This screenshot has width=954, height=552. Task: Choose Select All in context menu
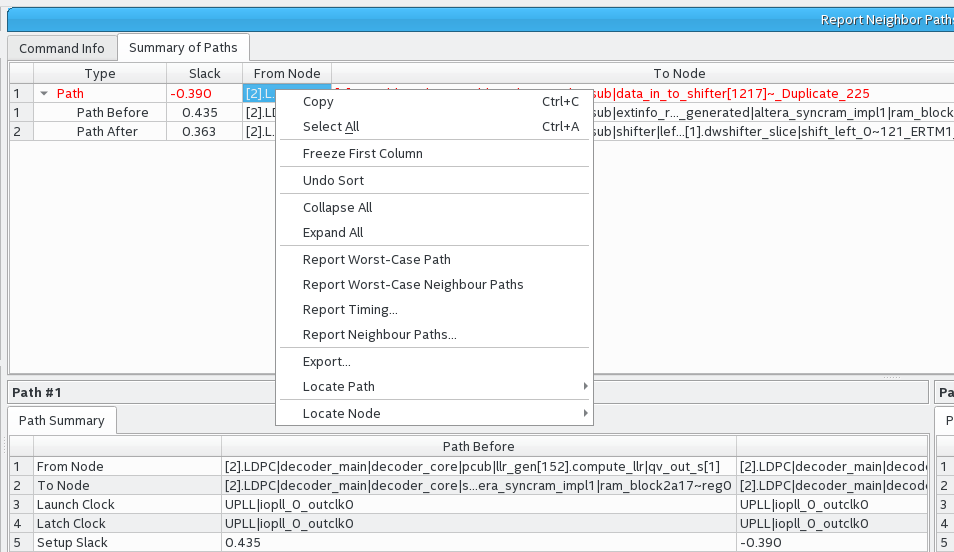331,127
